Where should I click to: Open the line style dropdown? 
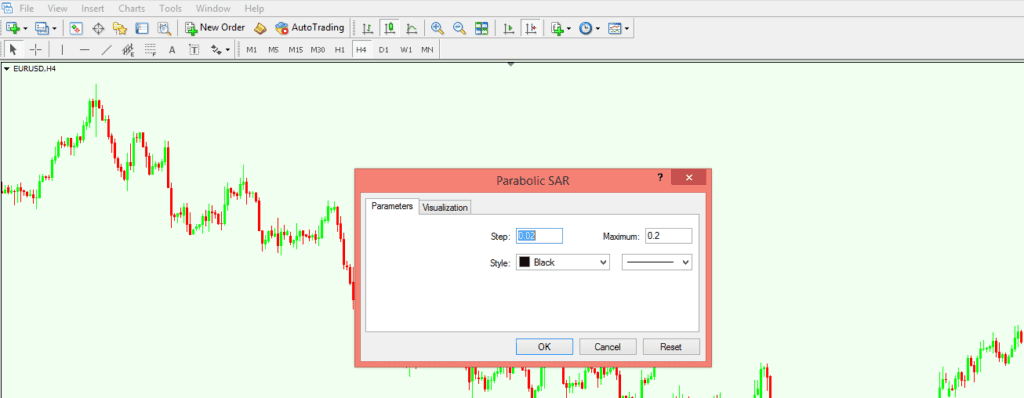[656, 262]
